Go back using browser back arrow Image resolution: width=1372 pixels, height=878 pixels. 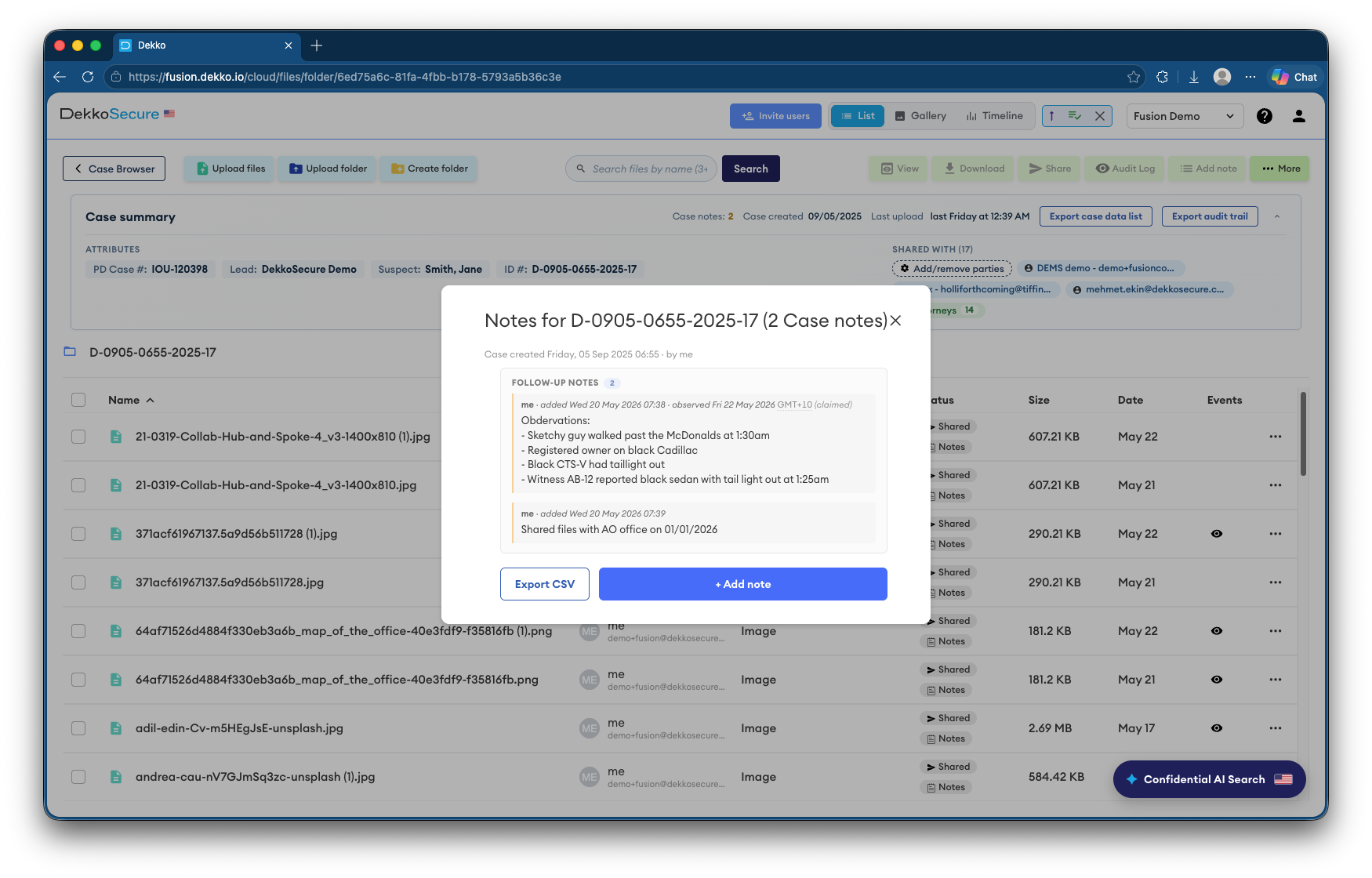[x=60, y=77]
